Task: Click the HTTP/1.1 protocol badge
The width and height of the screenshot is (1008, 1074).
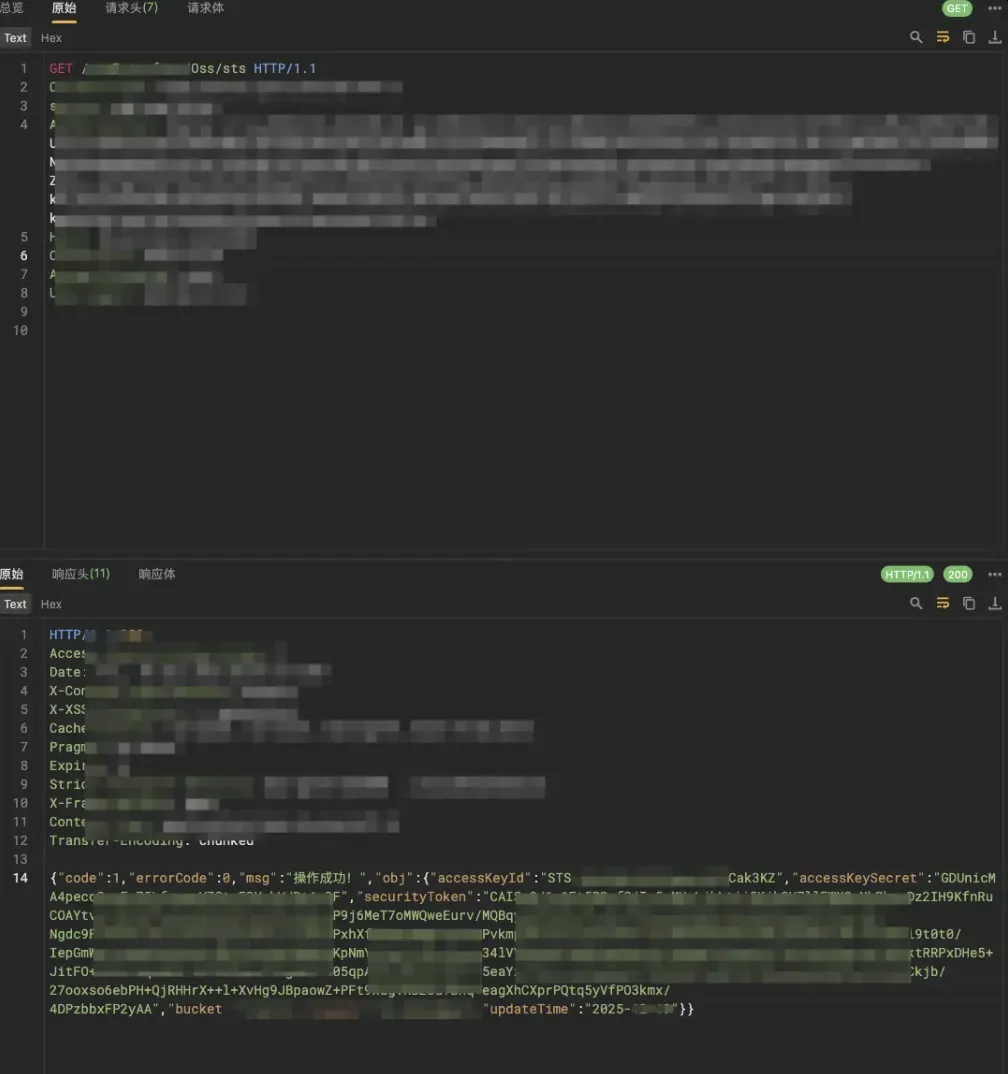Action: pyautogui.click(x=907, y=575)
